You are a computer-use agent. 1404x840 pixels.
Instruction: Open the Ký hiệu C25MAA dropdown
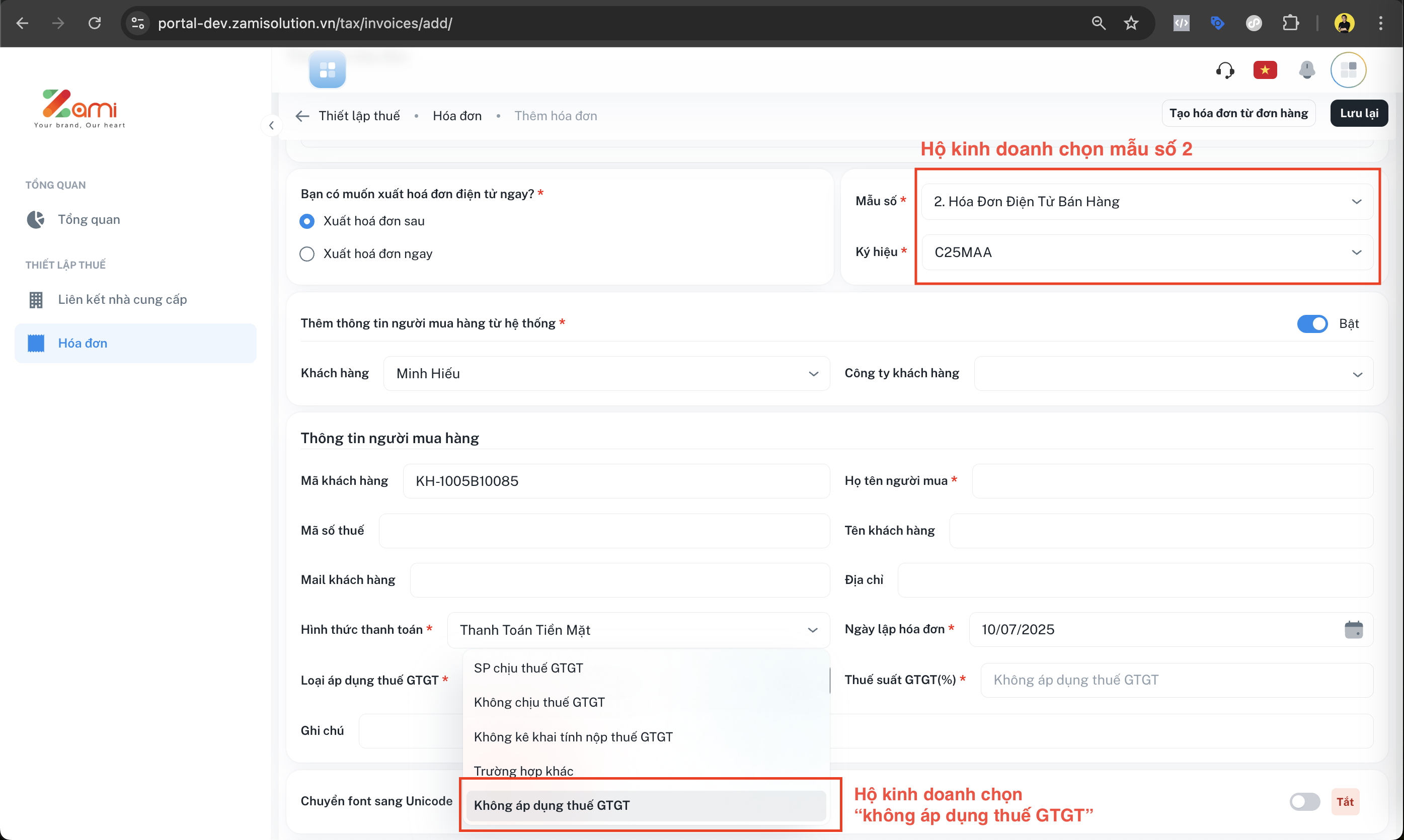(1146, 253)
